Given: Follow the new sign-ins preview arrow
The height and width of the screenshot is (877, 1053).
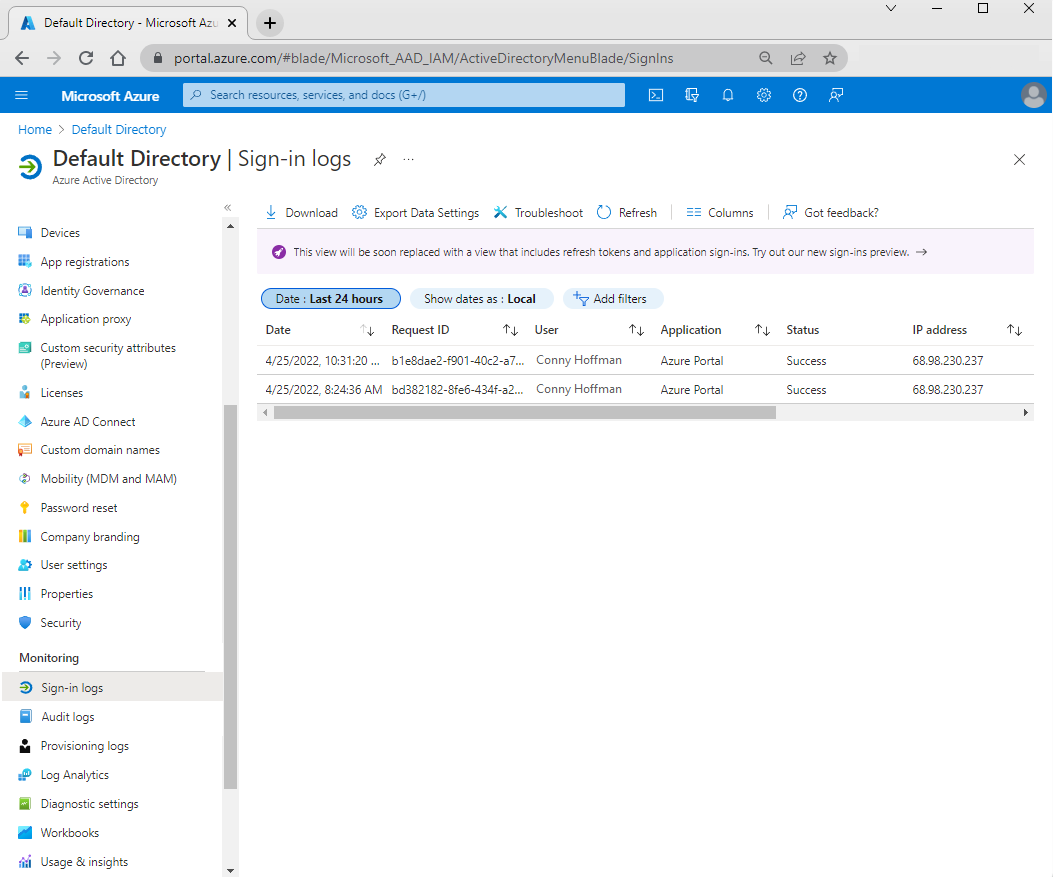Looking at the screenshot, I should 921,252.
